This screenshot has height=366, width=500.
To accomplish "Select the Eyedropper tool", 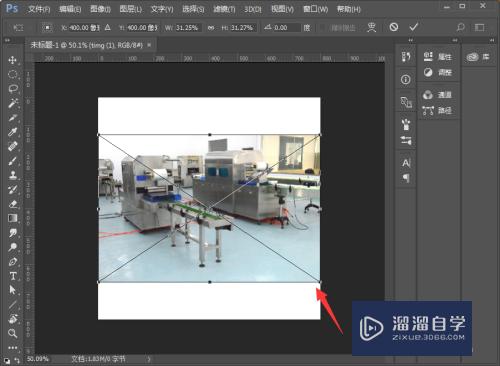I will [x=13, y=132].
